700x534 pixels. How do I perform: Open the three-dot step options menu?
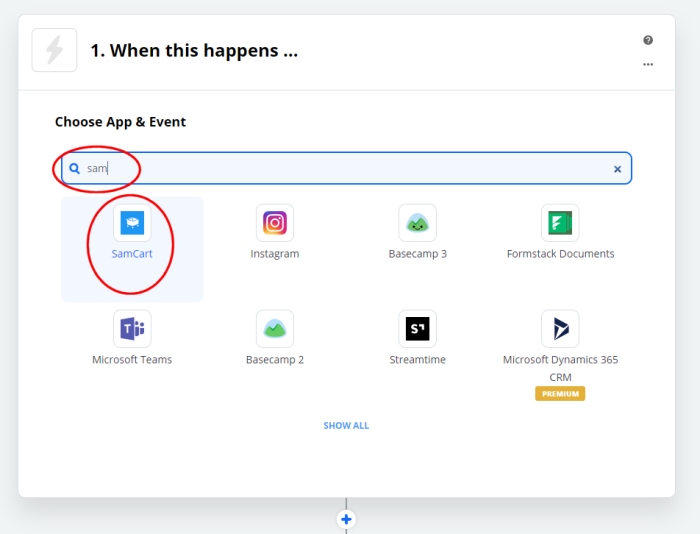[x=648, y=64]
